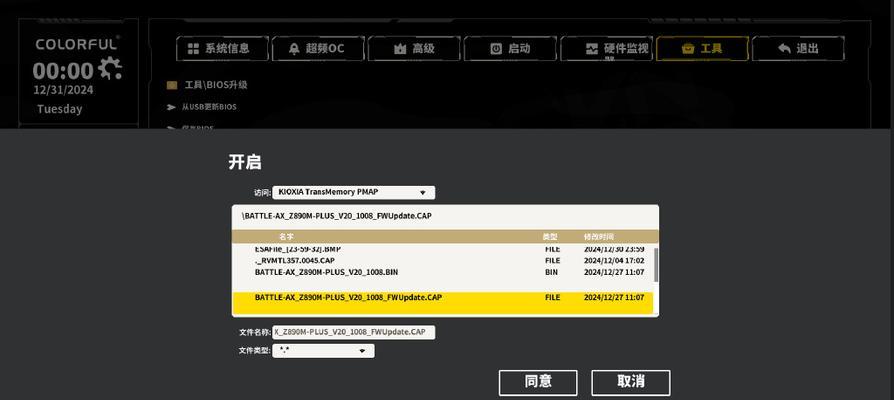894x400 pixels.
Task: Click the 类型 column header
Action: tap(550, 236)
